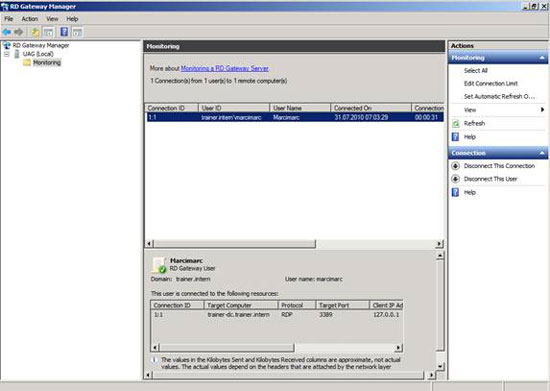Click the UAG (Local) server icon
Viewport: 550px width, 391px height.
17,54
